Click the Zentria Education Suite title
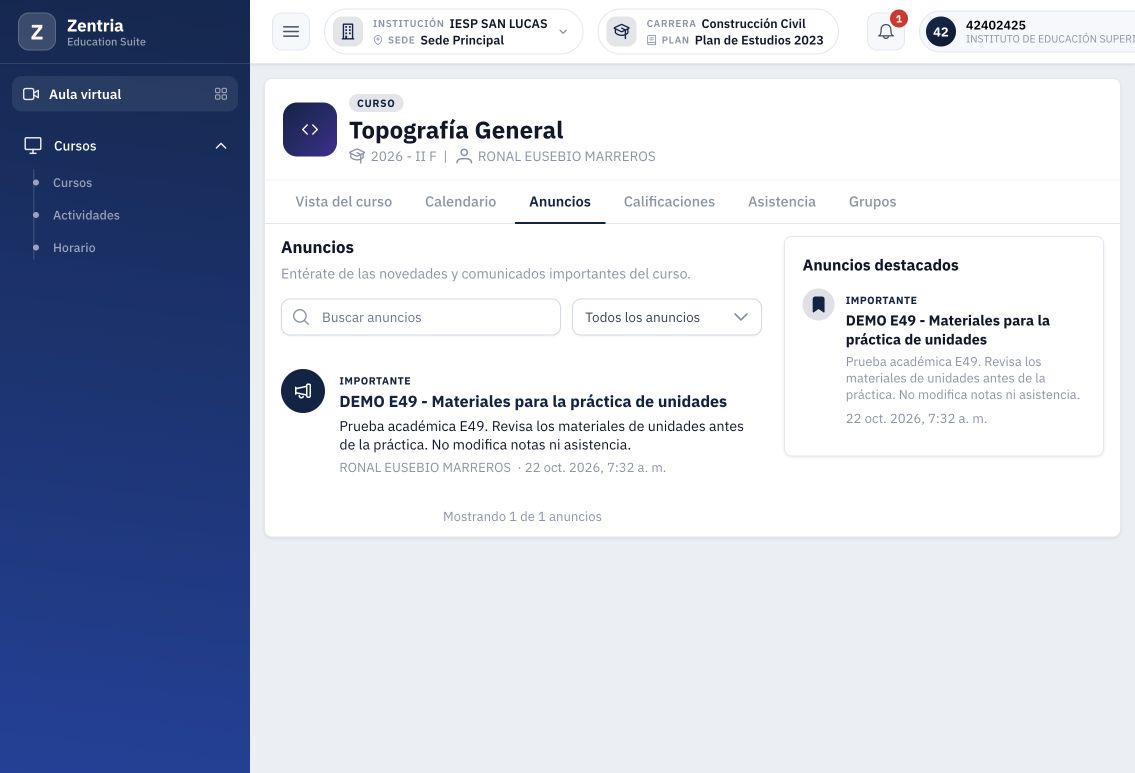Viewport: 1135px width, 773px height. click(106, 33)
